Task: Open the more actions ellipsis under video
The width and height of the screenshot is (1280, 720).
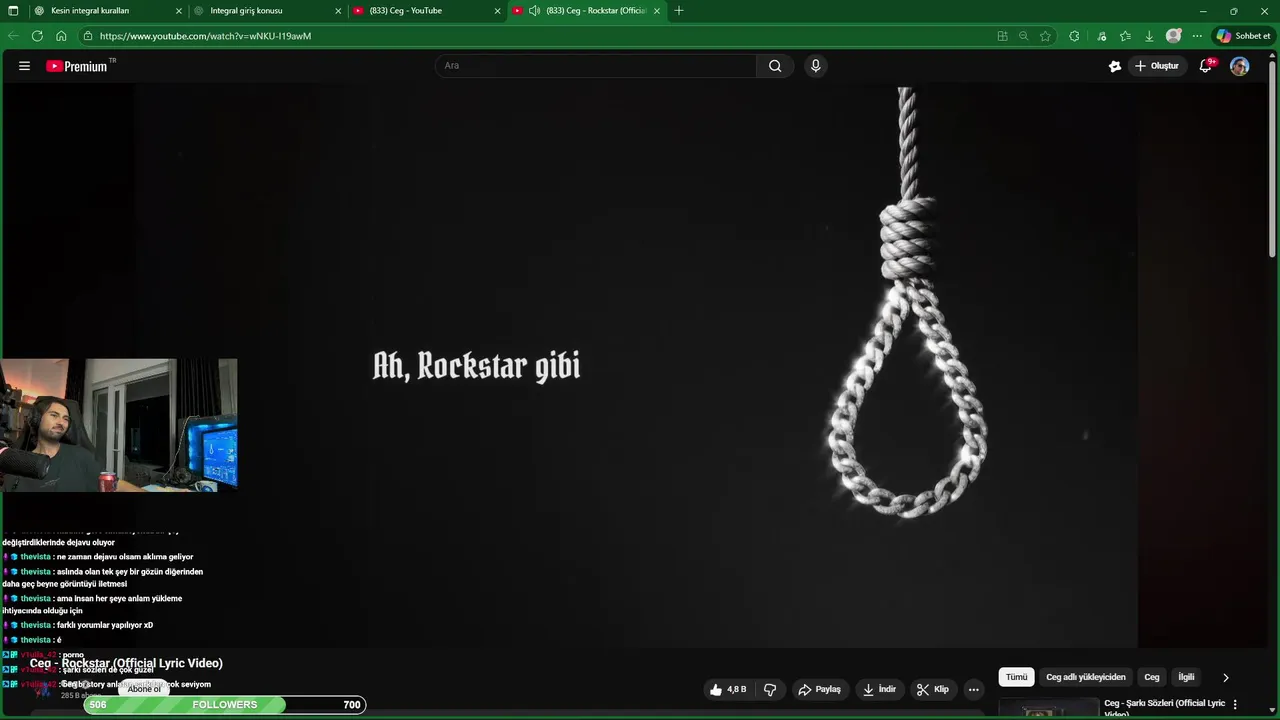Action: (973, 689)
